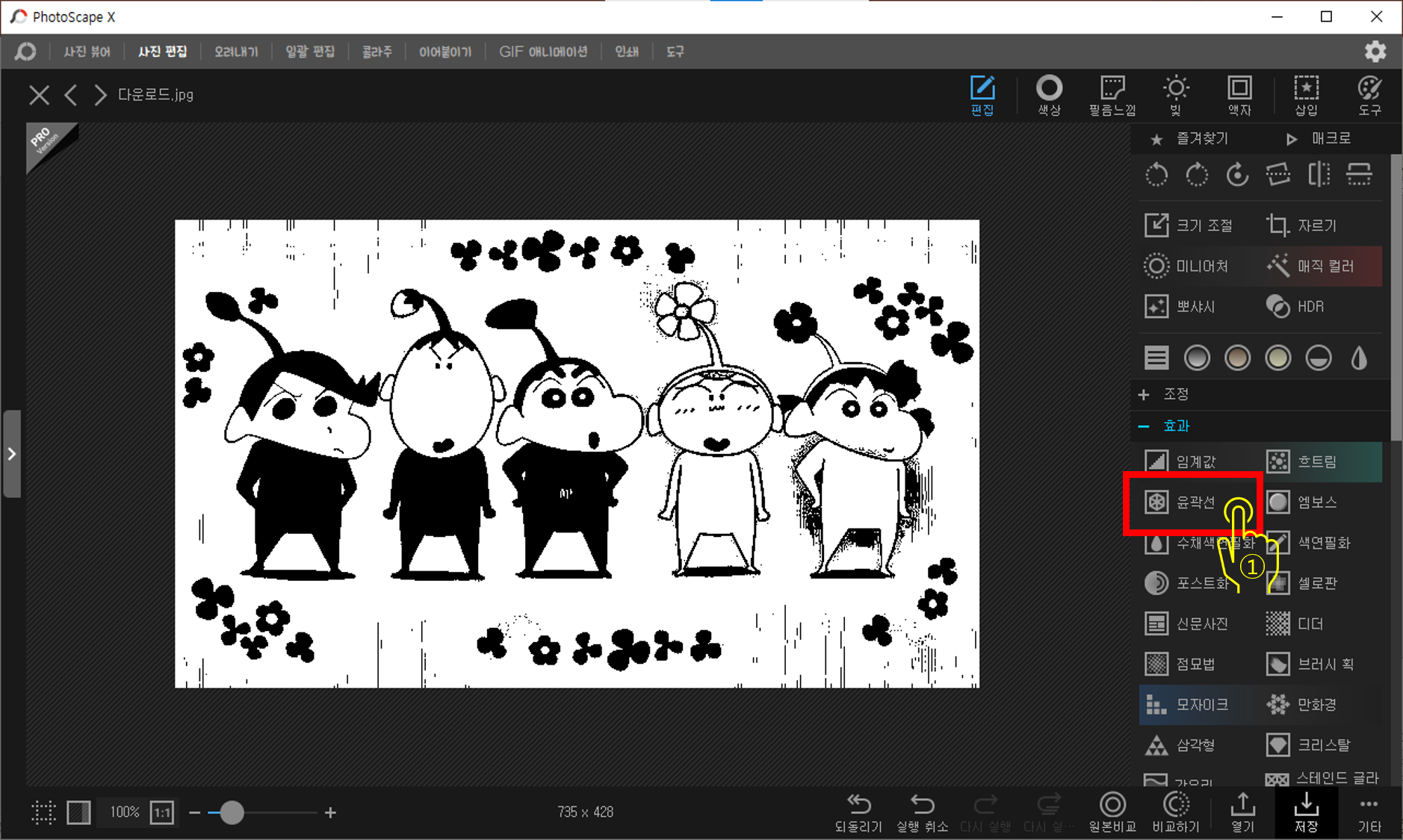The image size is (1403, 840).
Task: Toggle 비교하기 compare view
Action: pos(1176,812)
